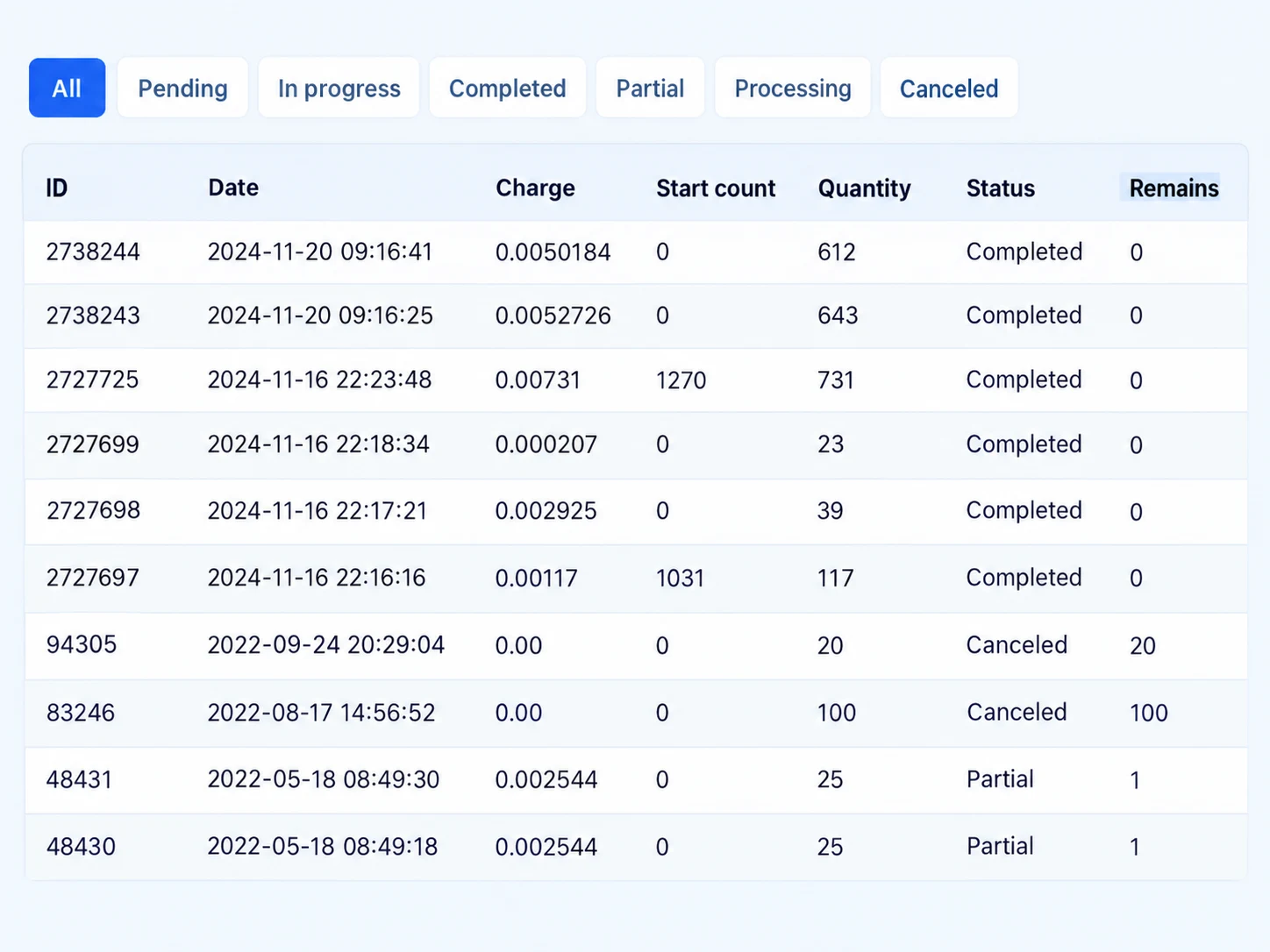Click quantity value 39
The width and height of the screenshot is (1270, 952).
coord(830,510)
